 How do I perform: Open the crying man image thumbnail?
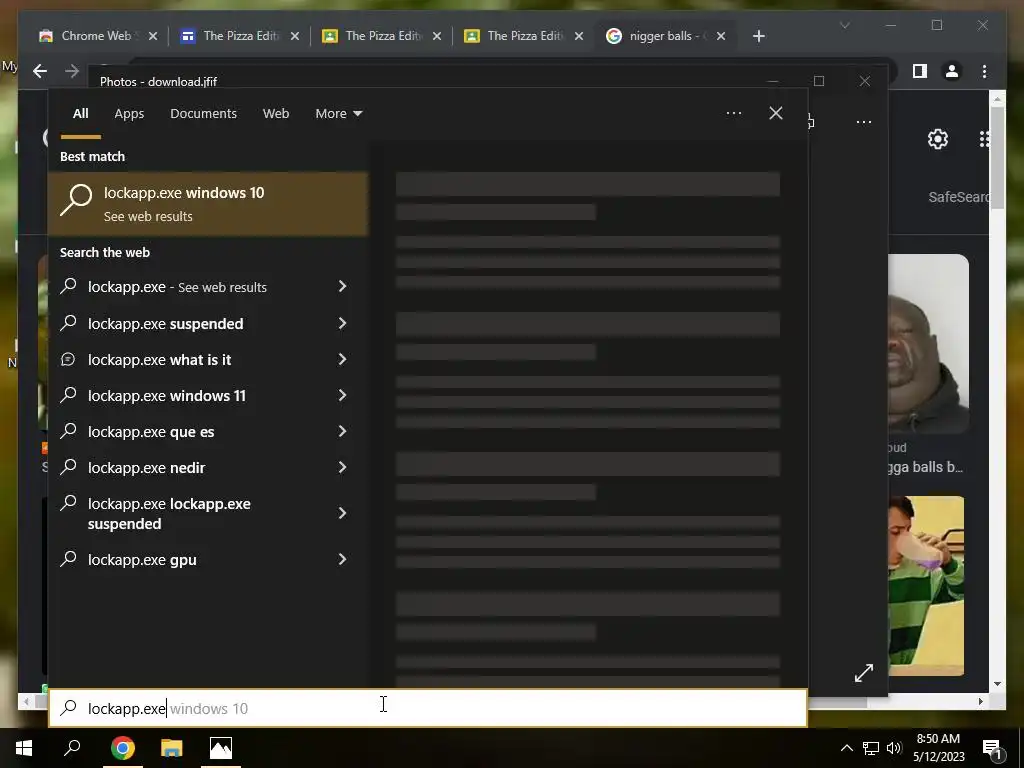coord(928,344)
